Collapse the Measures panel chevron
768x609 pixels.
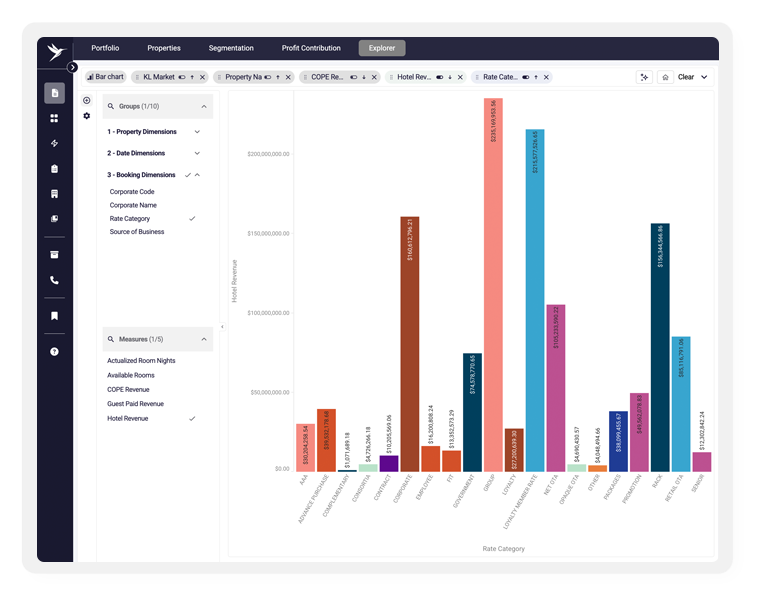tap(204, 339)
